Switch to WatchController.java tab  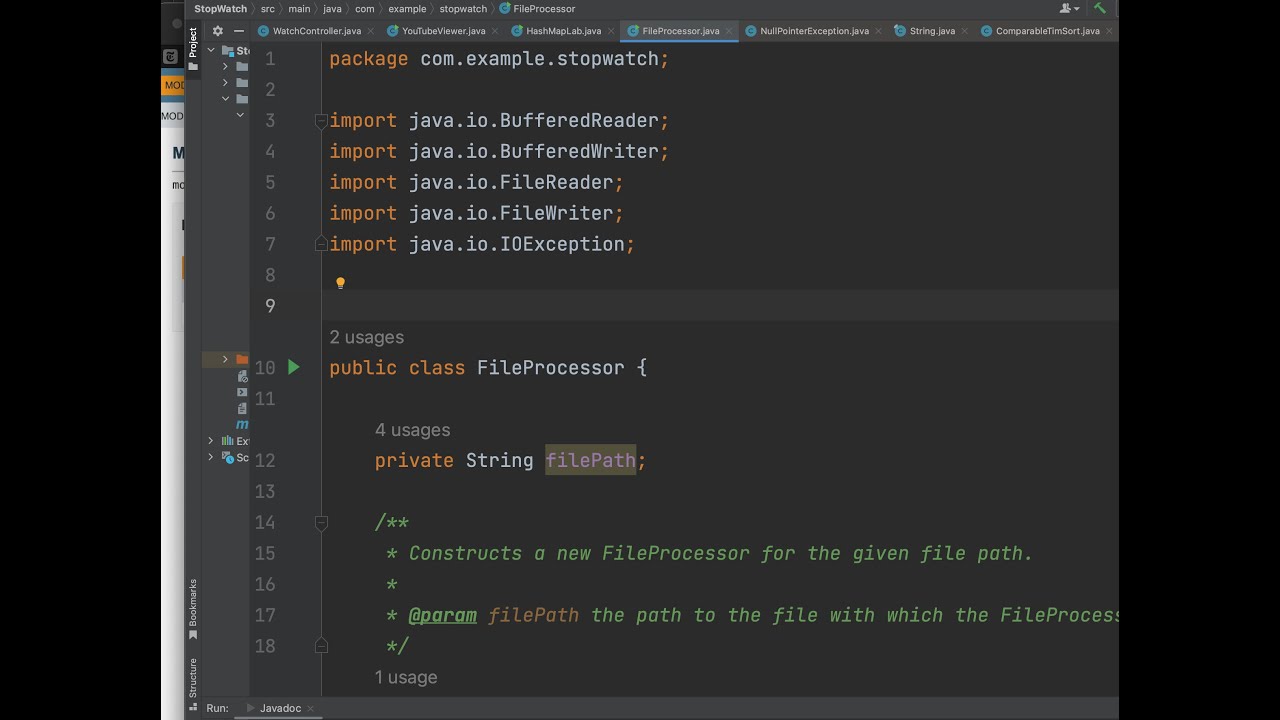(316, 31)
